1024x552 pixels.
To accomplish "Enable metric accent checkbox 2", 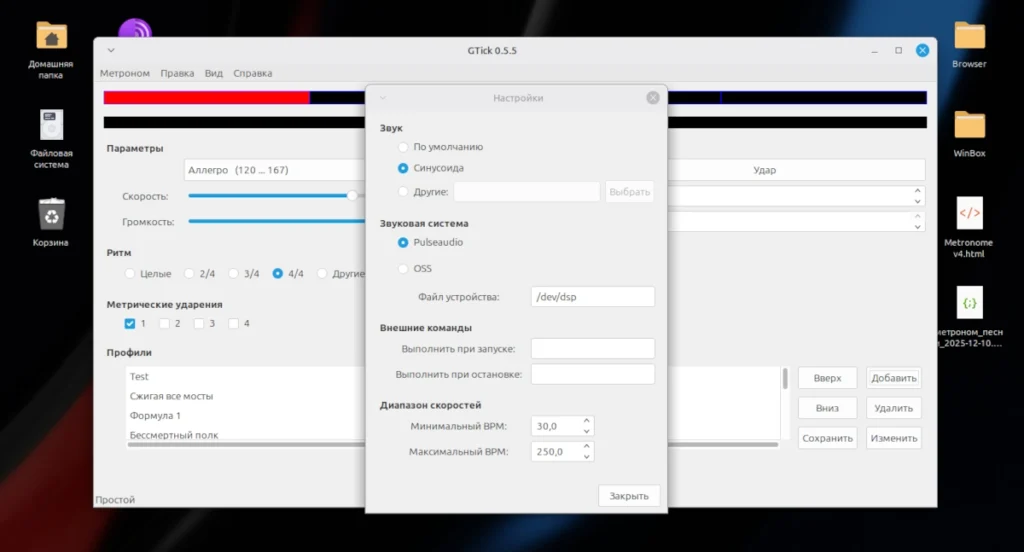I will pyautogui.click(x=165, y=323).
